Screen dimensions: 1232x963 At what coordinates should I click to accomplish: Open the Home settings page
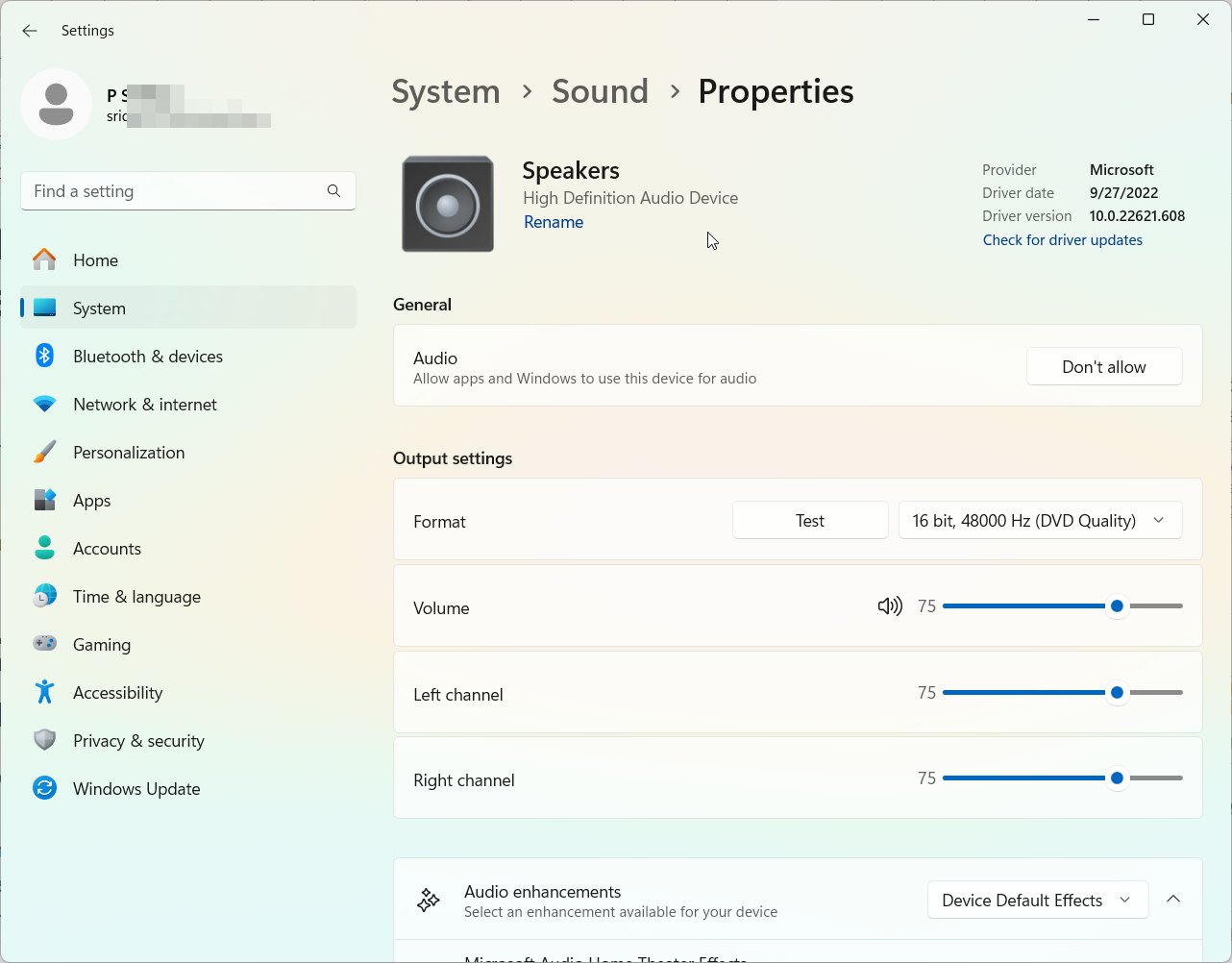(x=188, y=259)
